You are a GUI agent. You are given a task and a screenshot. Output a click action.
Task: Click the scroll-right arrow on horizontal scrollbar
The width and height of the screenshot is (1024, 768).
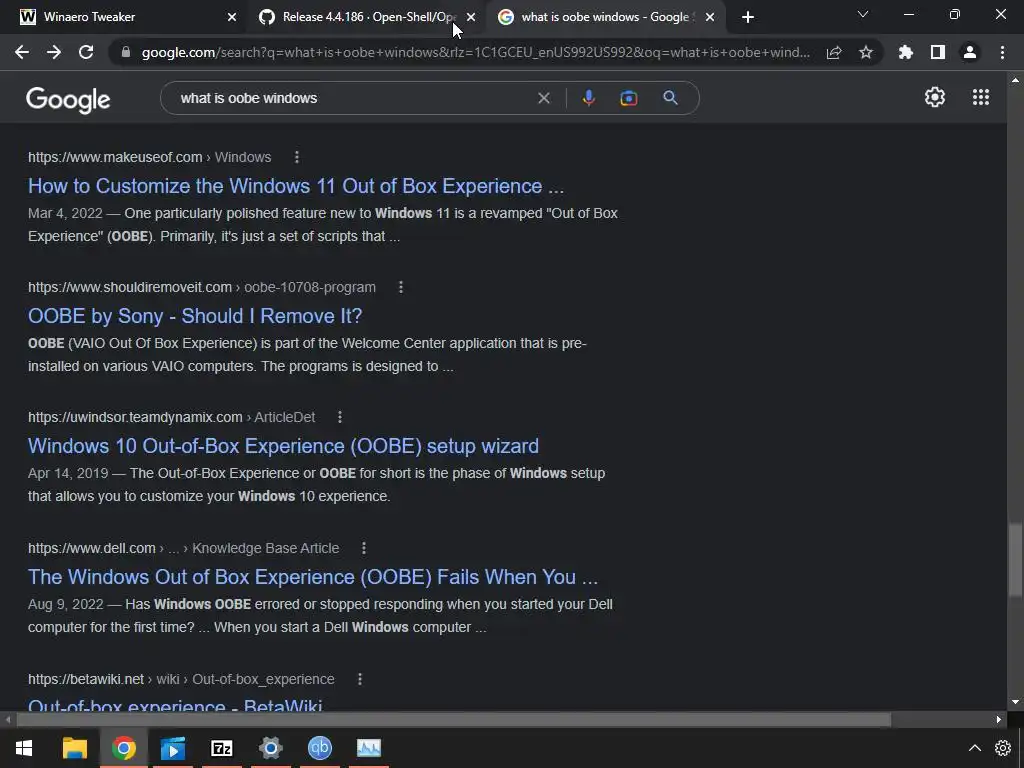coord(999,720)
